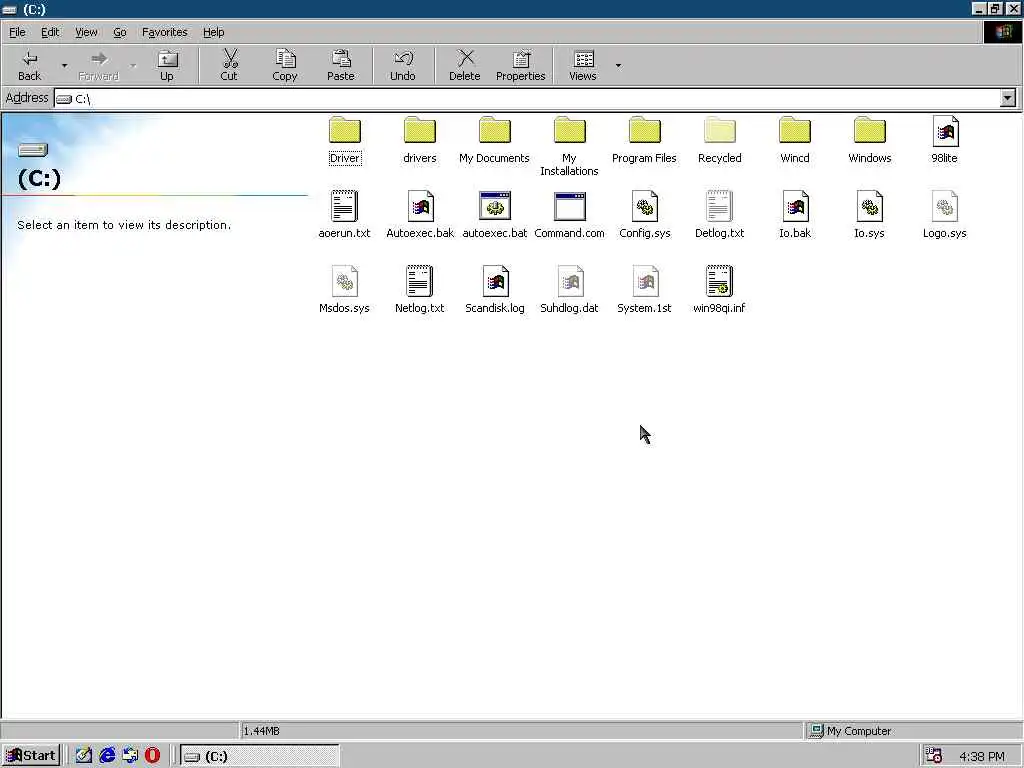Click the Windows logo throbber in the menu bar
1024x768 pixels.
(x=1003, y=32)
